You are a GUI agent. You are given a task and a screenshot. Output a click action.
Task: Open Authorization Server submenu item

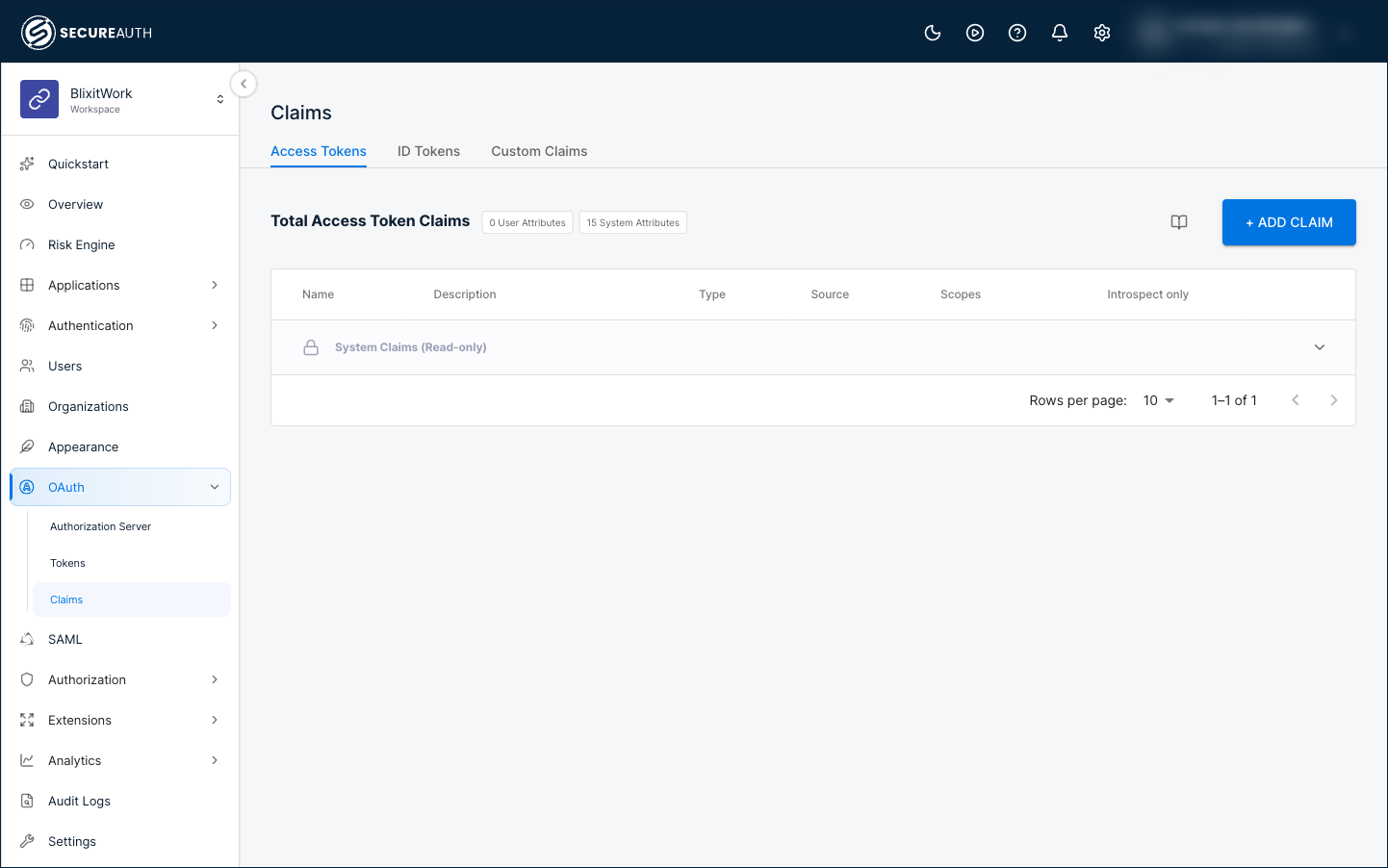[x=100, y=526]
